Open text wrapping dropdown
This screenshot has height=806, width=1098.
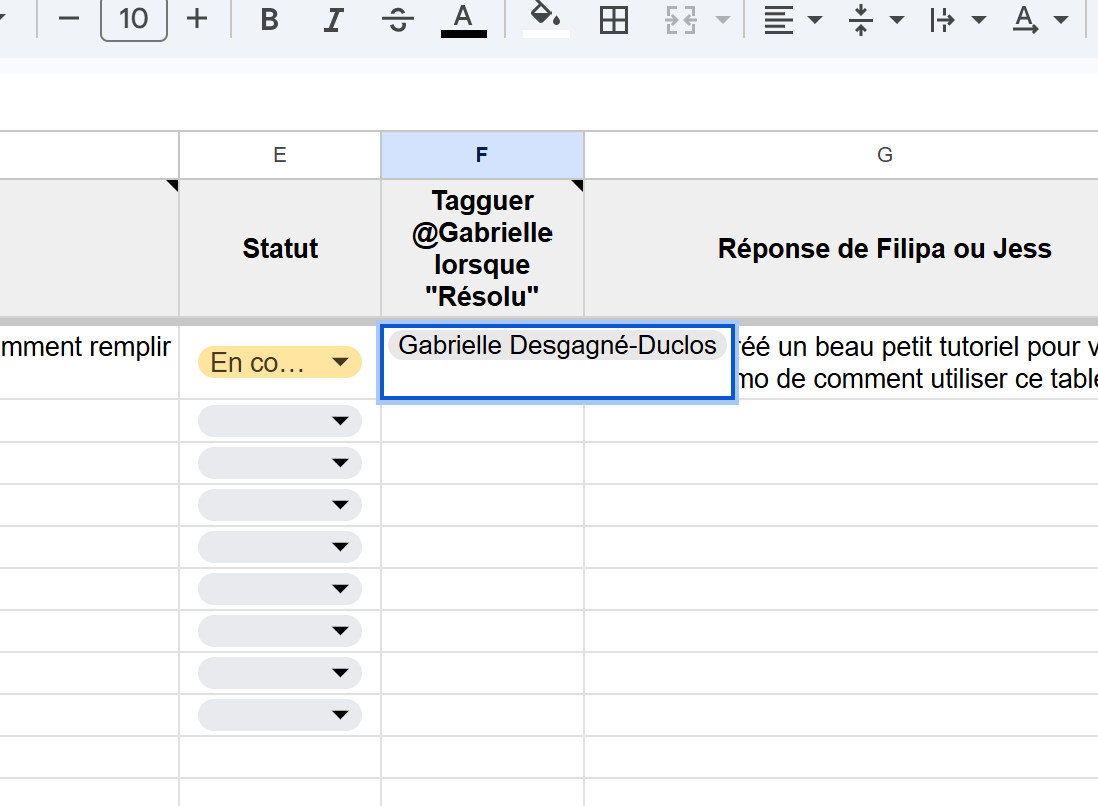956,20
